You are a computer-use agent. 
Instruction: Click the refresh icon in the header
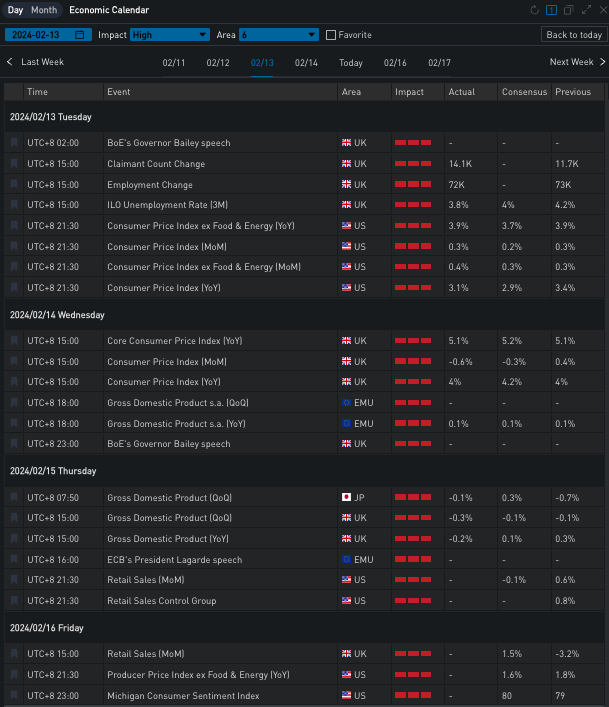pos(535,10)
